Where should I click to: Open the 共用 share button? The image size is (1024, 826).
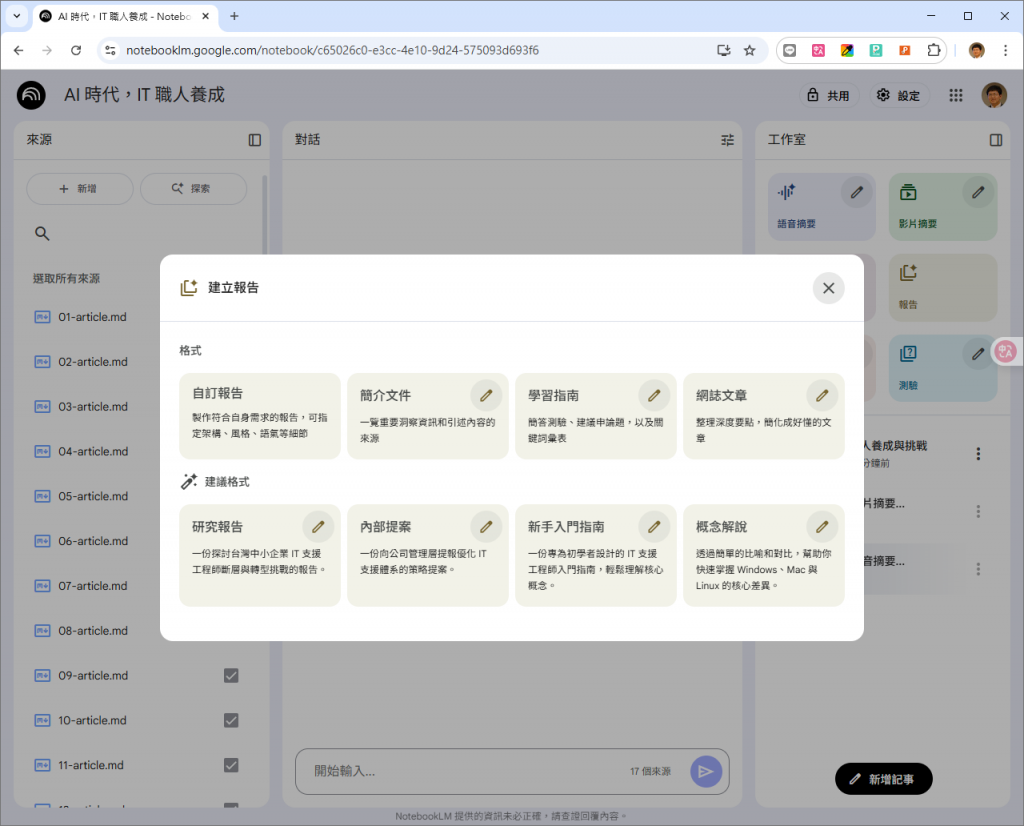pos(829,95)
